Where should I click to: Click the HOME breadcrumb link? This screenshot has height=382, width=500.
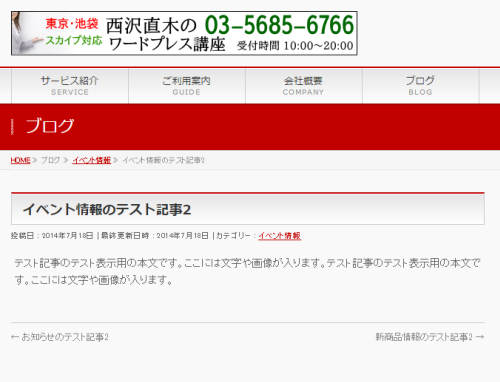pos(20,160)
